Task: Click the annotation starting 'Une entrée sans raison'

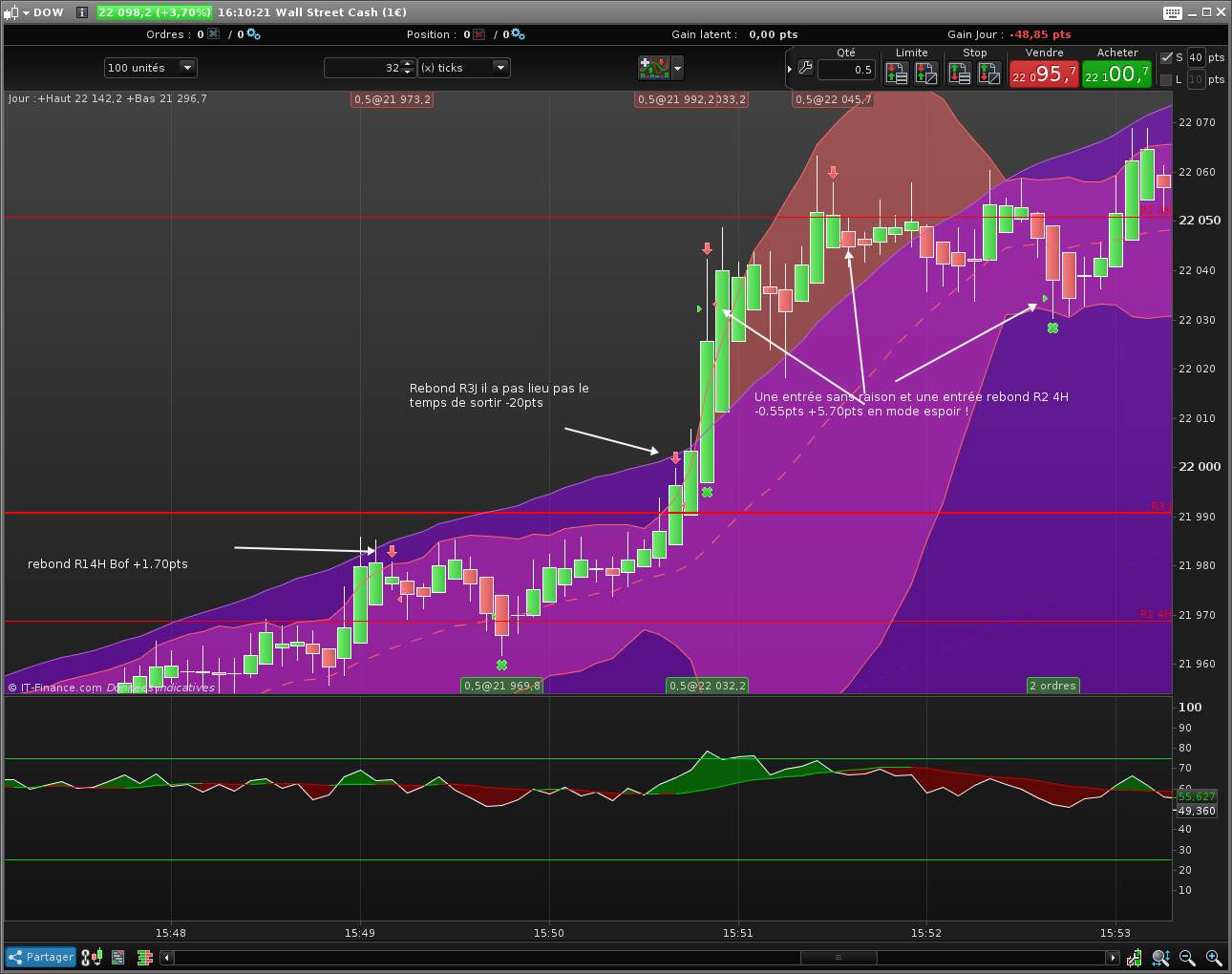Action: [911, 404]
